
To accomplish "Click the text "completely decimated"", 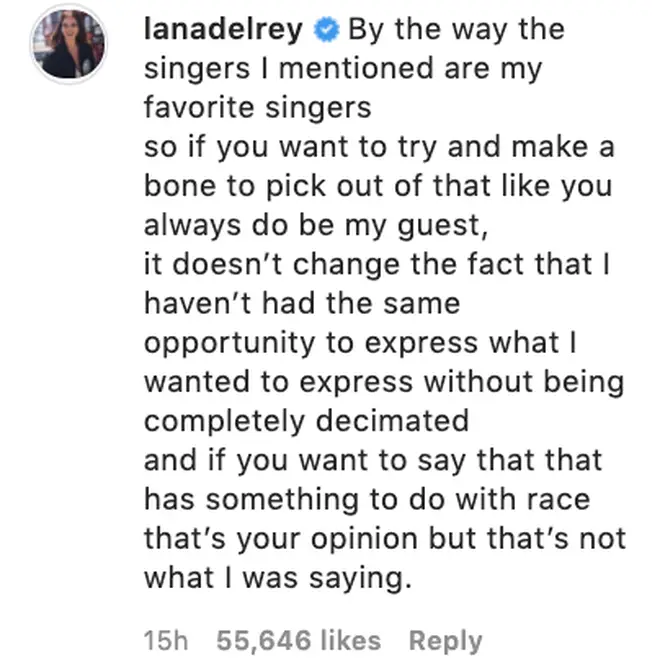I will tap(307, 421).
